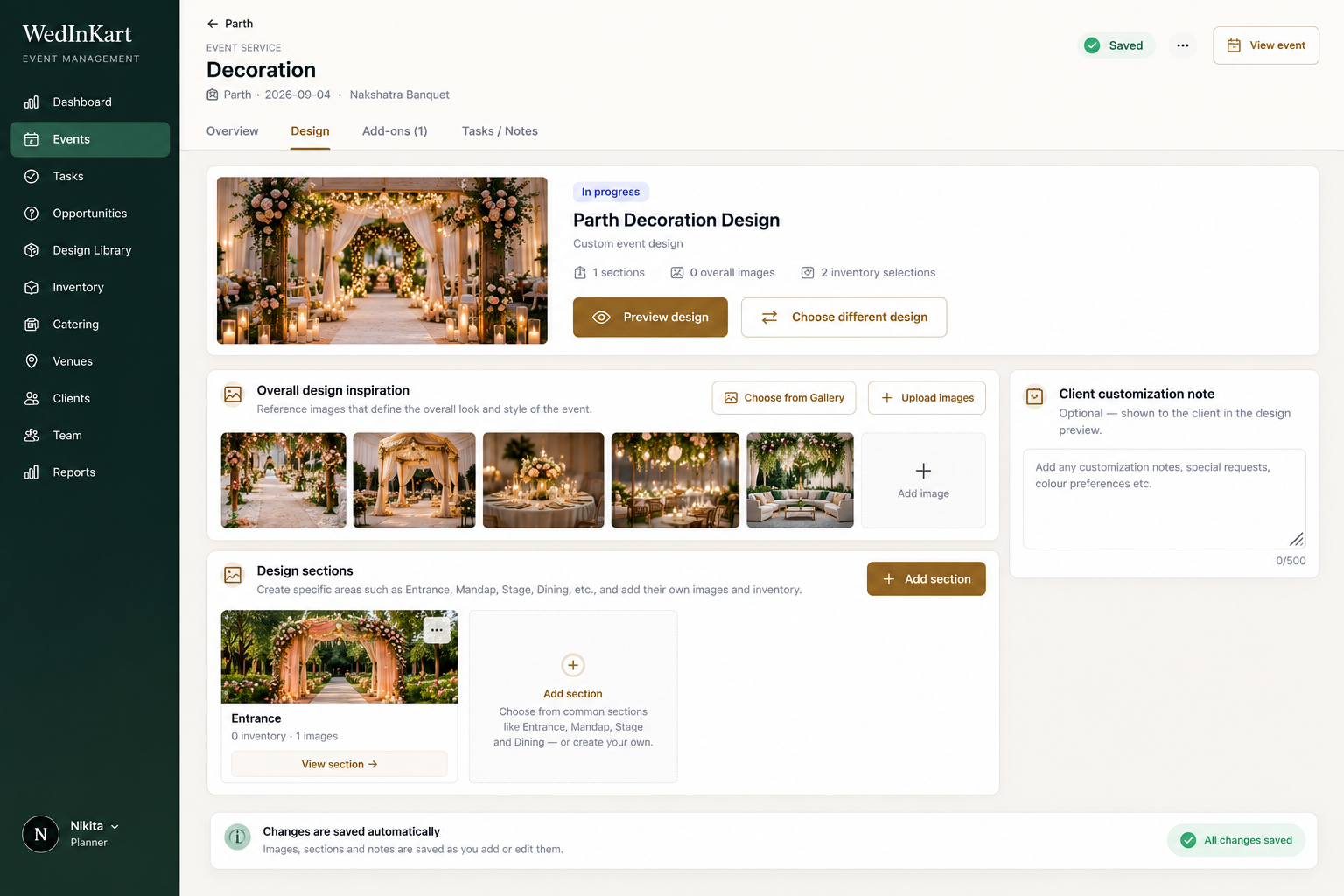Click the info icon in the autosave banner
The image size is (1344, 896).
point(237,837)
